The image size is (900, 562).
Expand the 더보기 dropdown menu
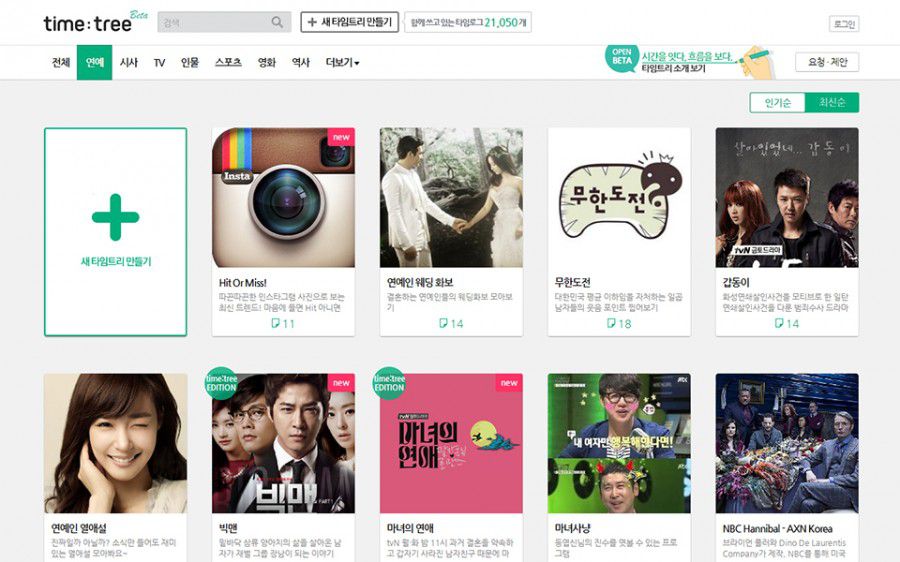pos(343,62)
